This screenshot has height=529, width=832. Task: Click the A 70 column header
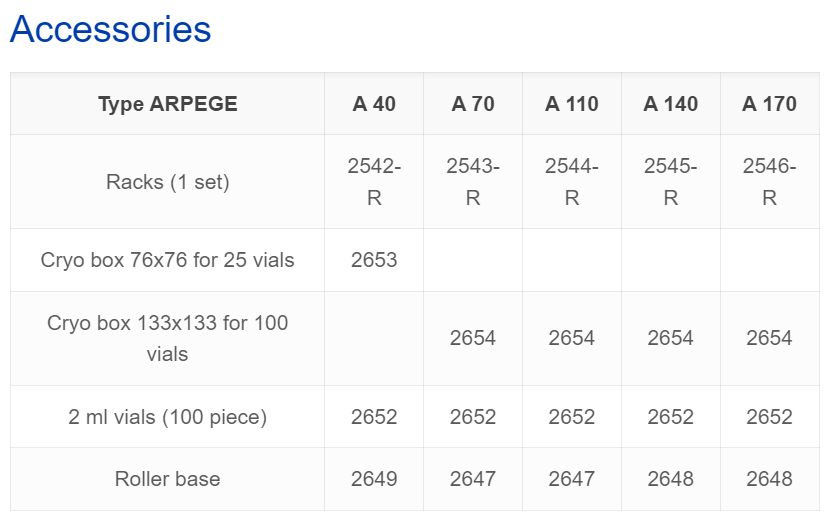point(473,104)
